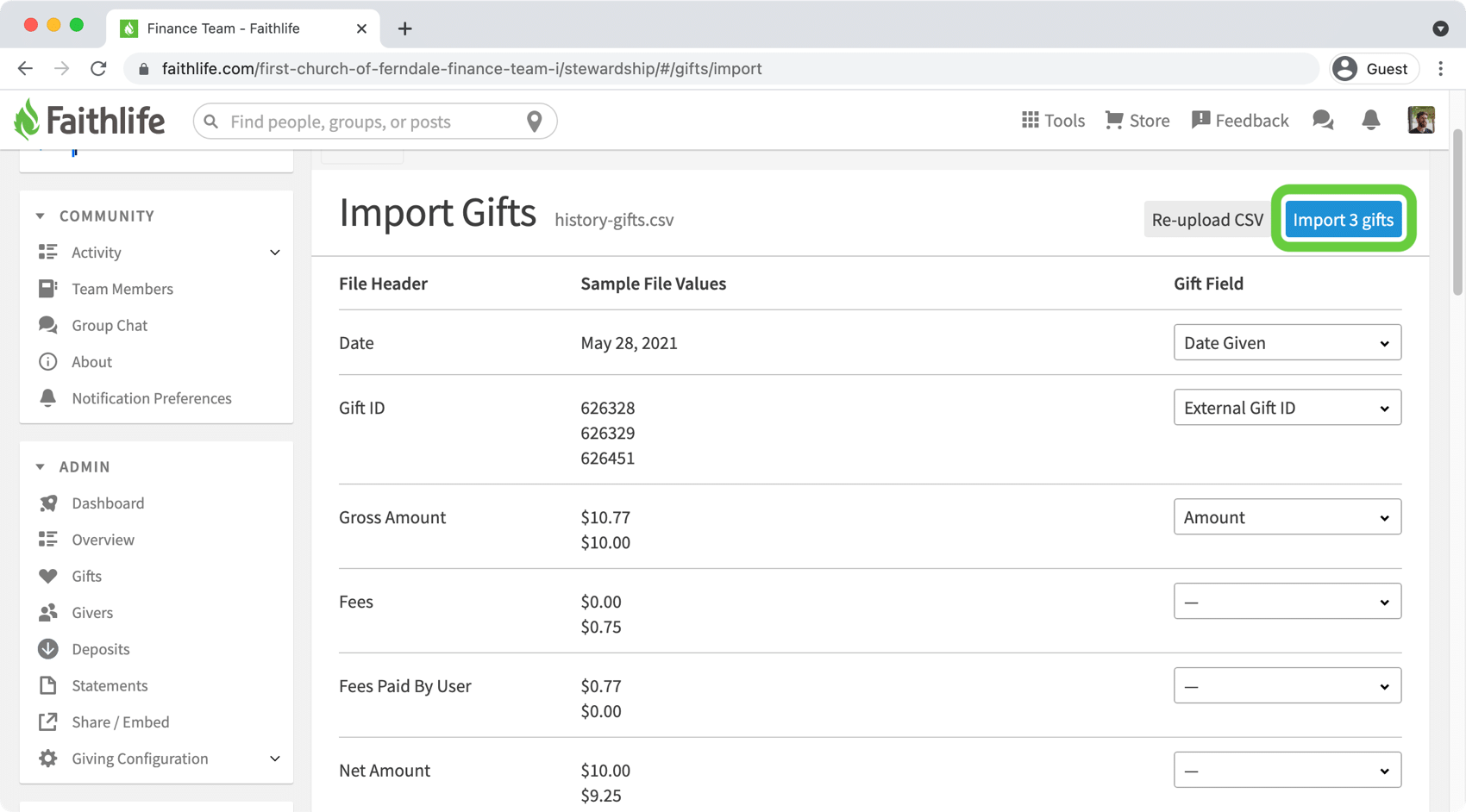Close the Finance Team browser tab
The width and height of the screenshot is (1466, 812).
click(x=361, y=28)
